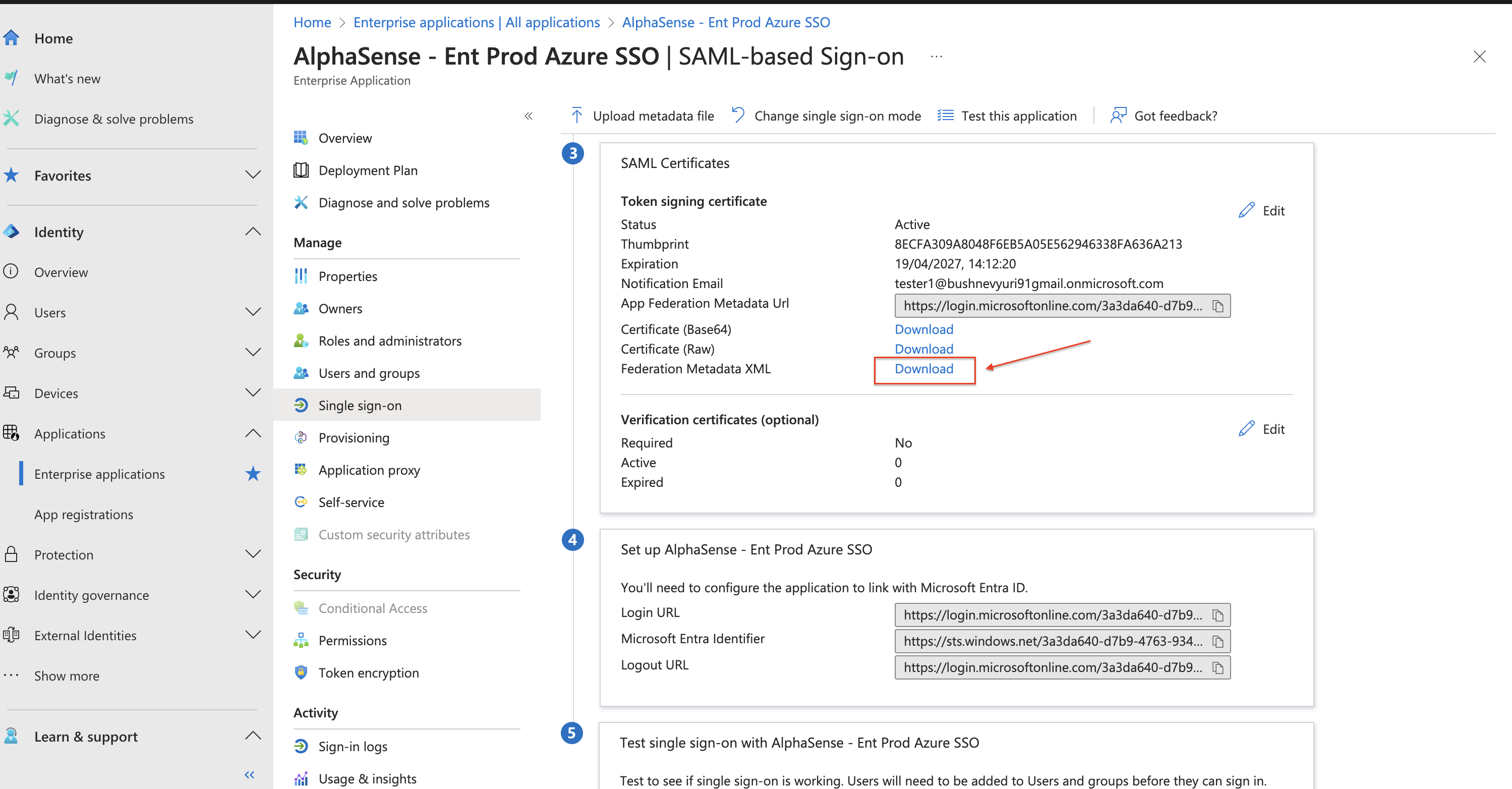The height and width of the screenshot is (789, 1512).
Task: Open AlphaSense - Ent Prod Azure SSO breadcrumb
Action: [x=726, y=22]
